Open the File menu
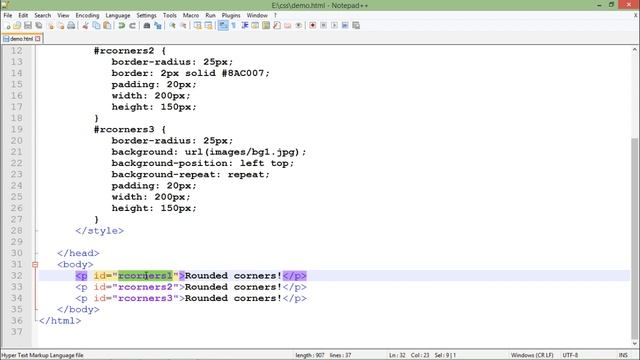The image size is (640, 360). (x=8, y=16)
